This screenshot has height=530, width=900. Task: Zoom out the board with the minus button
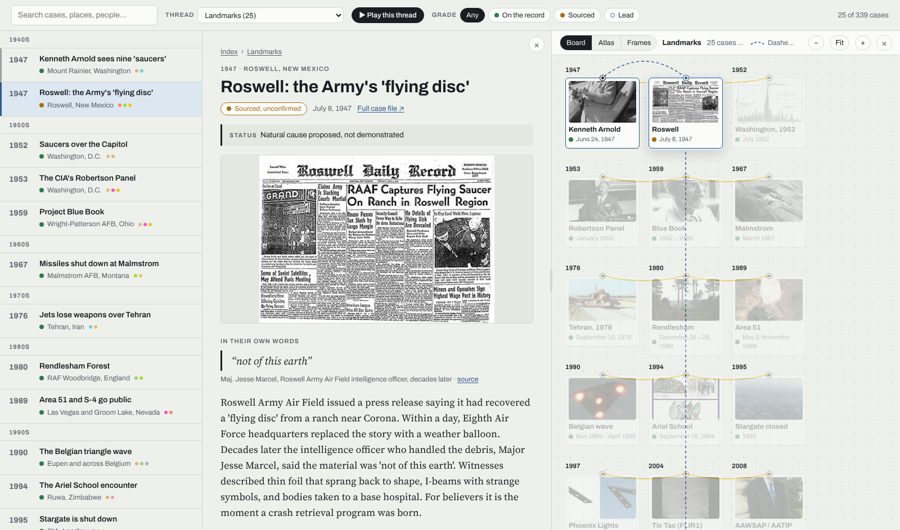coord(816,43)
